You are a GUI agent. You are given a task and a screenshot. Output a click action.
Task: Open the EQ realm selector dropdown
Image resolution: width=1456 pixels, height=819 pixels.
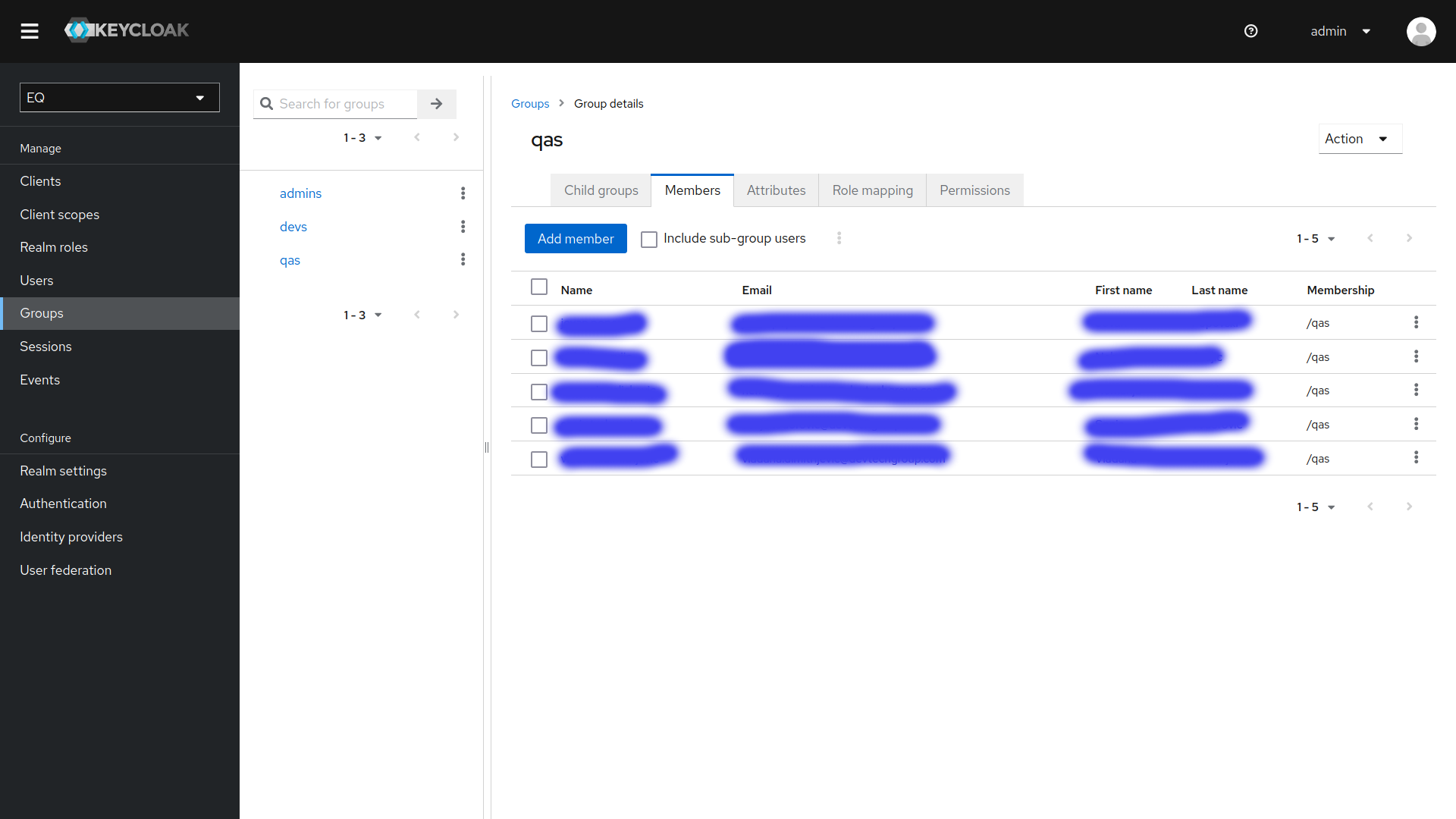pos(120,98)
